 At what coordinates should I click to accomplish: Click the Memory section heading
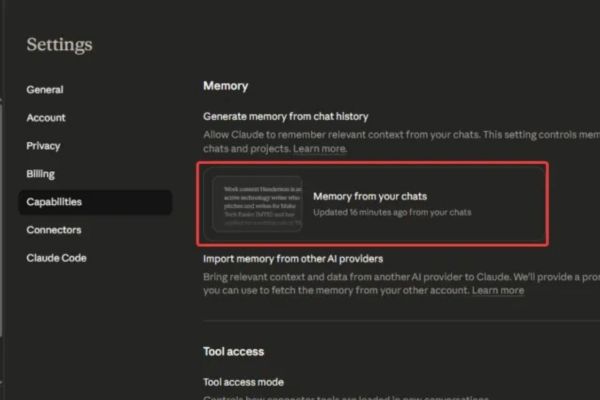[225, 87]
